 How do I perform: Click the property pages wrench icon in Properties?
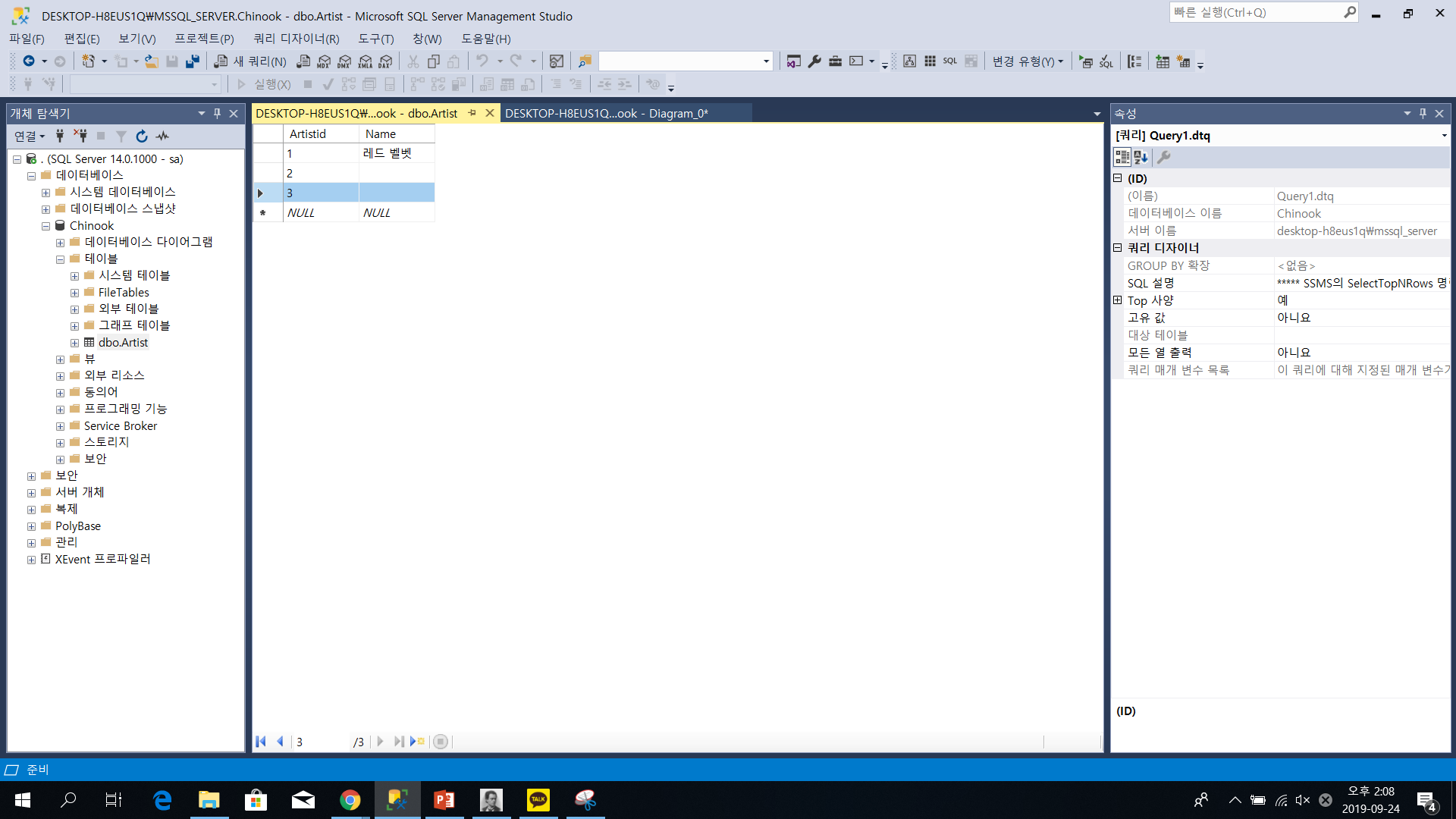(1164, 157)
